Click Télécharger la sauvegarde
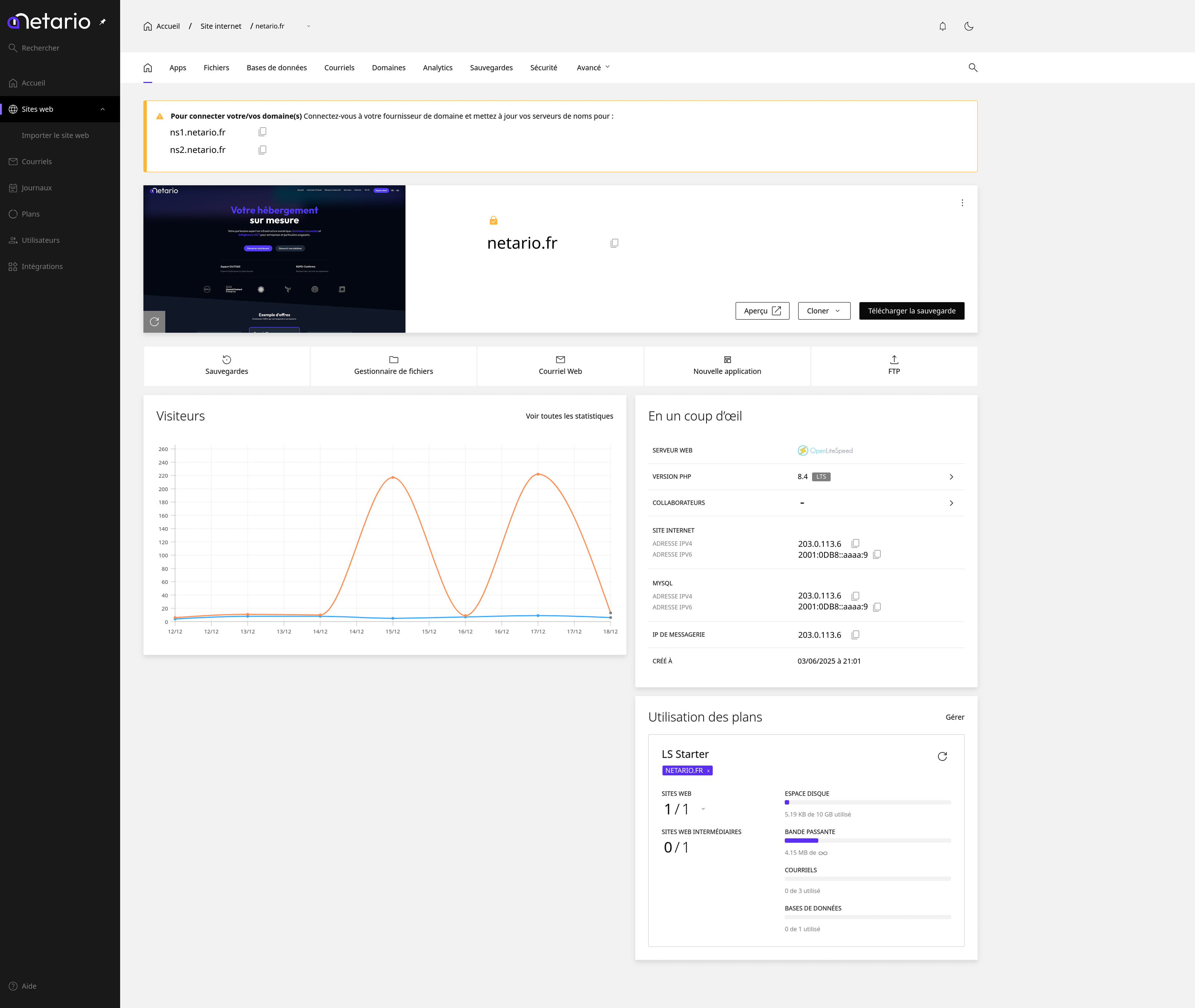 coord(911,310)
